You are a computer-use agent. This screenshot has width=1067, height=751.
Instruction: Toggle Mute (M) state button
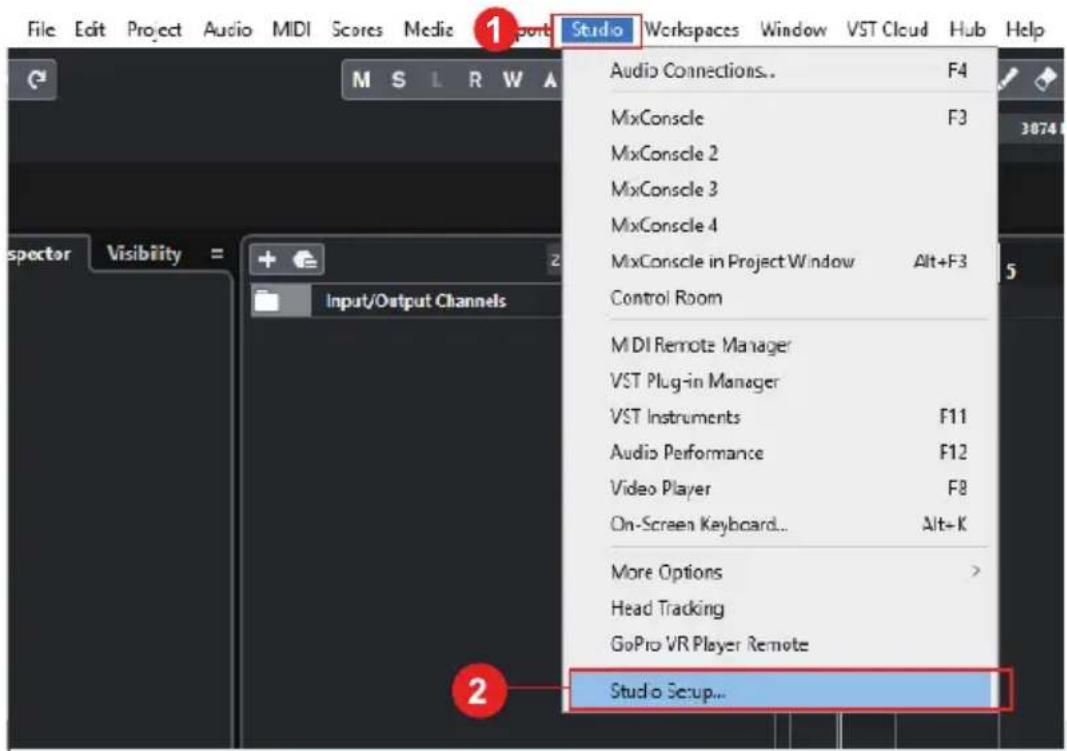click(x=361, y=80)
